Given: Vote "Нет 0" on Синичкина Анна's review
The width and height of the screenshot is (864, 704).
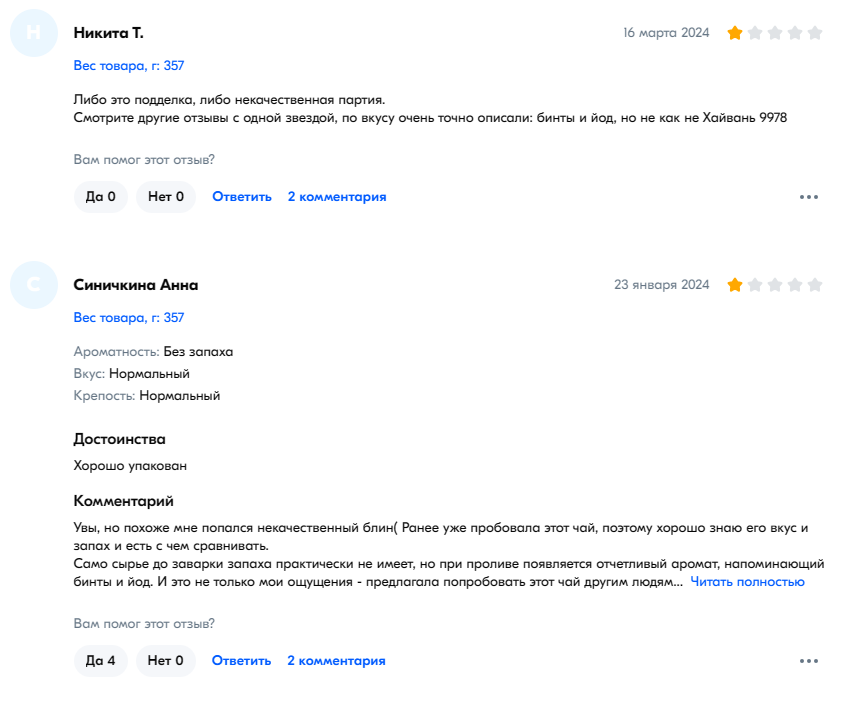Looking at the screenshot, I should [165, 660].
